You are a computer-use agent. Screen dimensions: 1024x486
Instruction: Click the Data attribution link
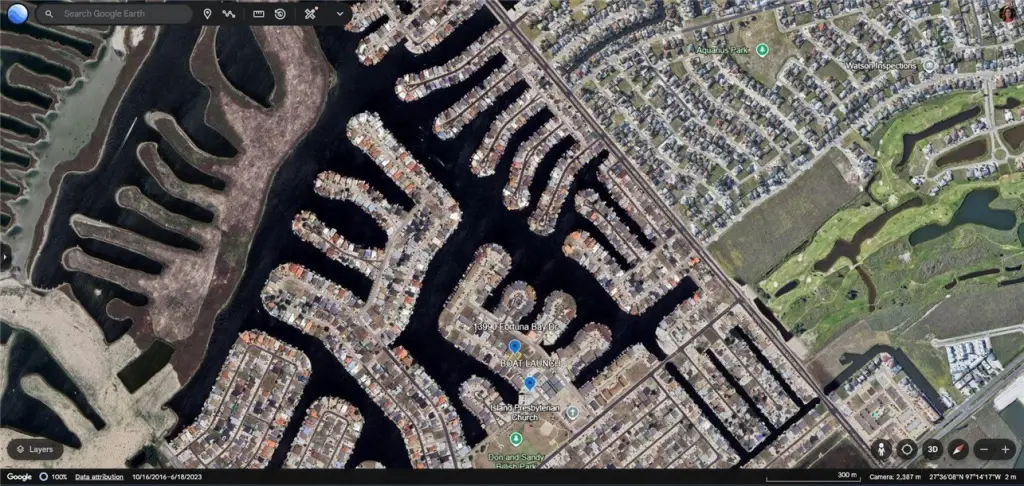pos(100,477)
